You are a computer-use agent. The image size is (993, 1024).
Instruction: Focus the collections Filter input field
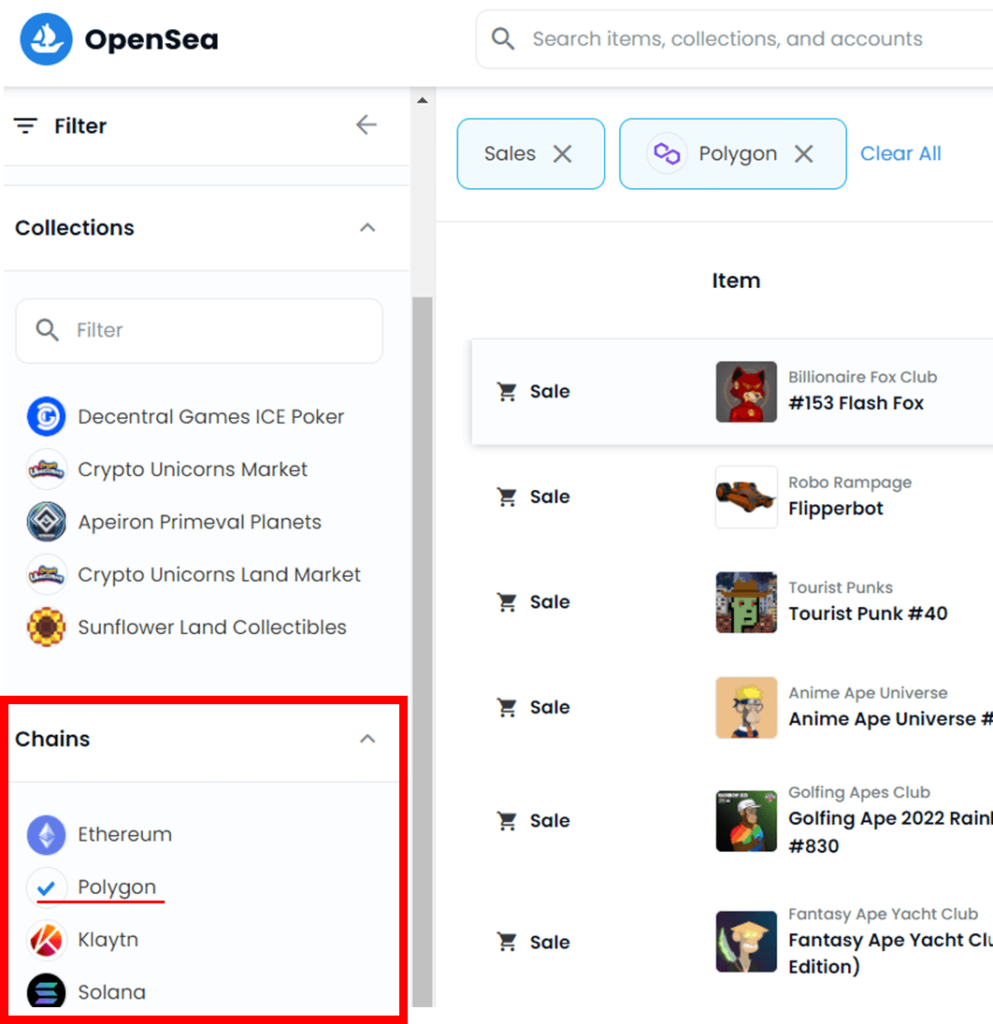[199, 331]
